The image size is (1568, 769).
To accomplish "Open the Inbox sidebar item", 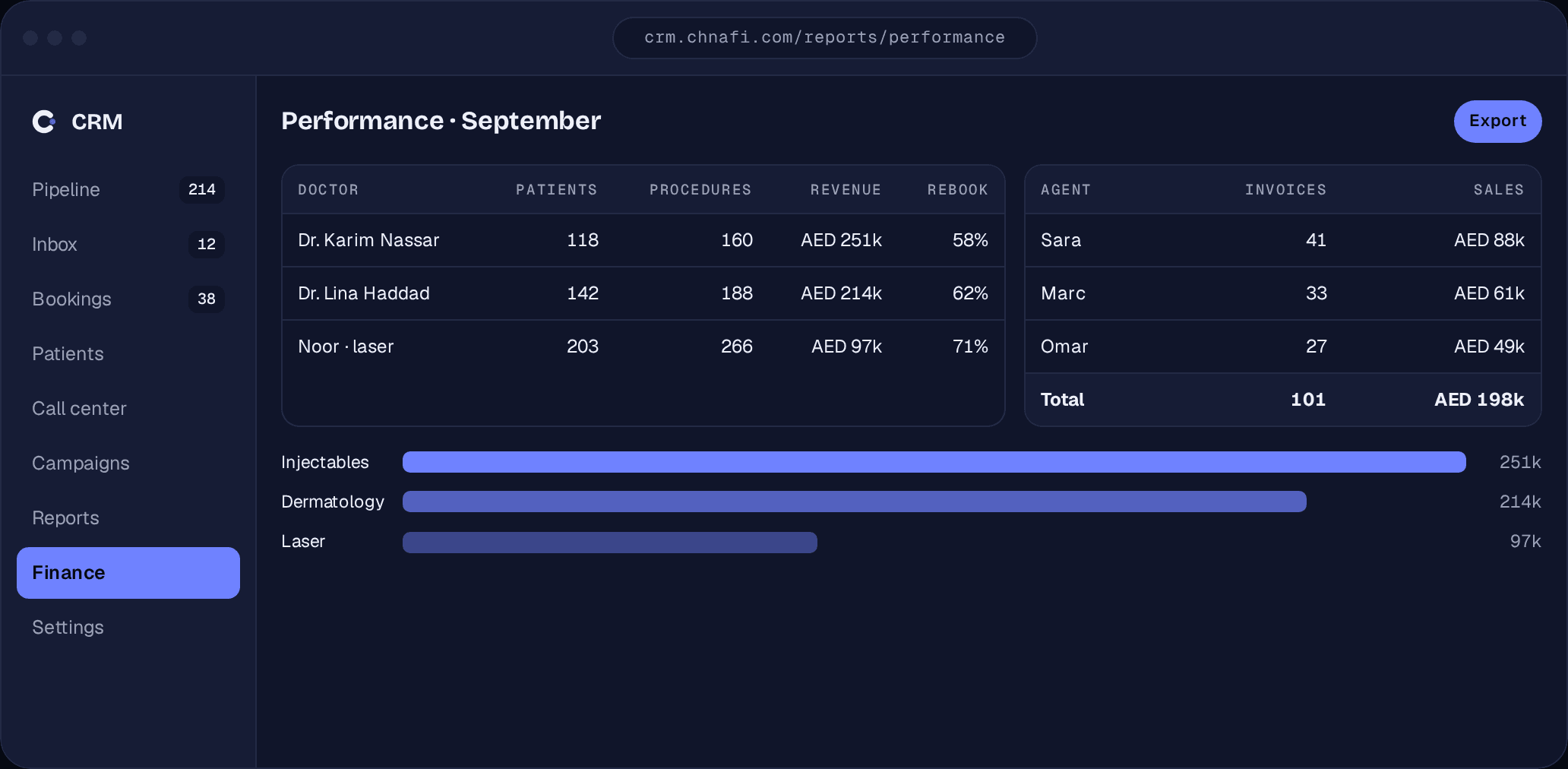I will [128, 245].
